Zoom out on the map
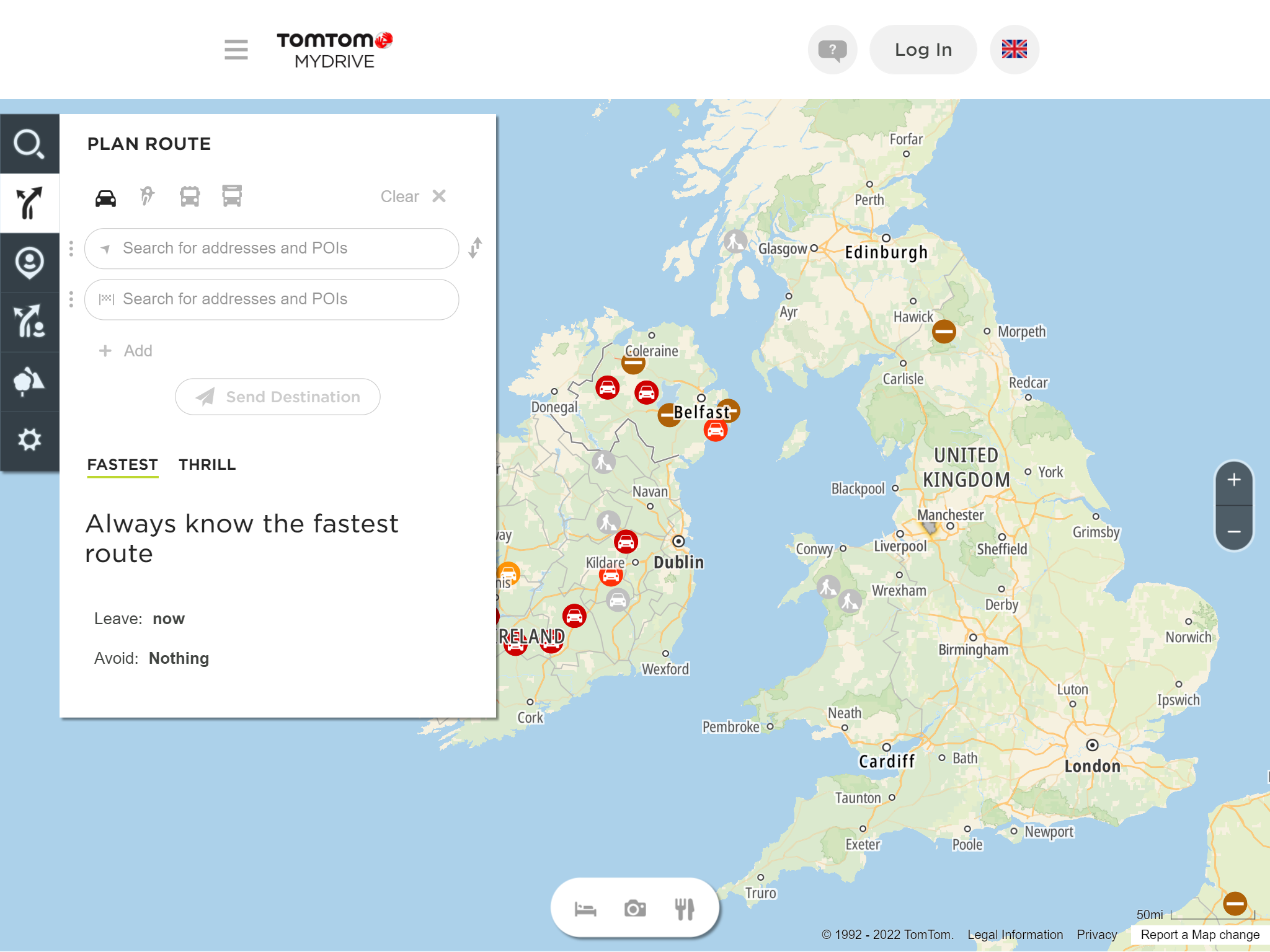This screenshot has height=952, width=1270. [x=1234, y=532]
